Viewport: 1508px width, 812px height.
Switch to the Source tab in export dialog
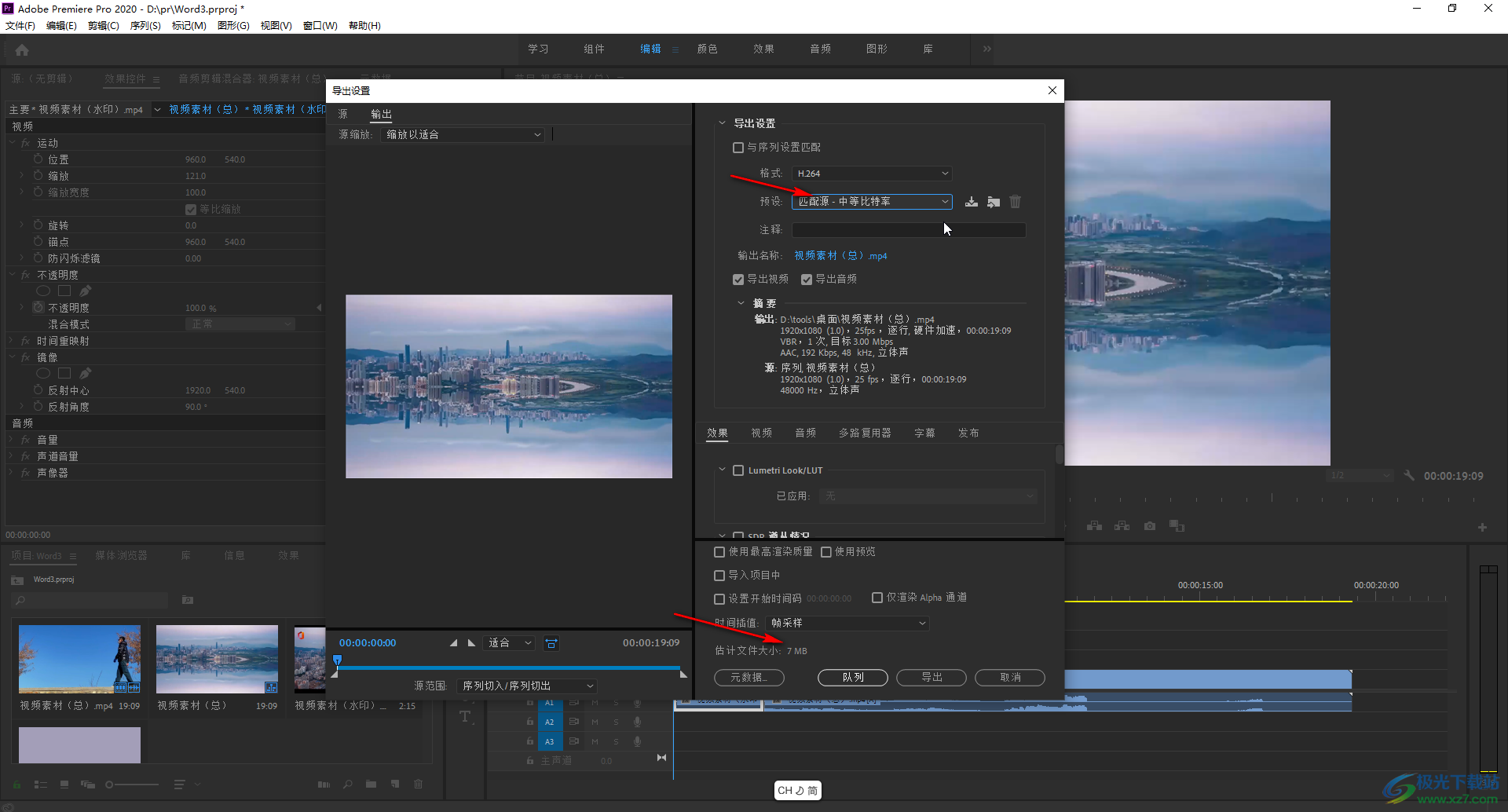tap(343, 115)
